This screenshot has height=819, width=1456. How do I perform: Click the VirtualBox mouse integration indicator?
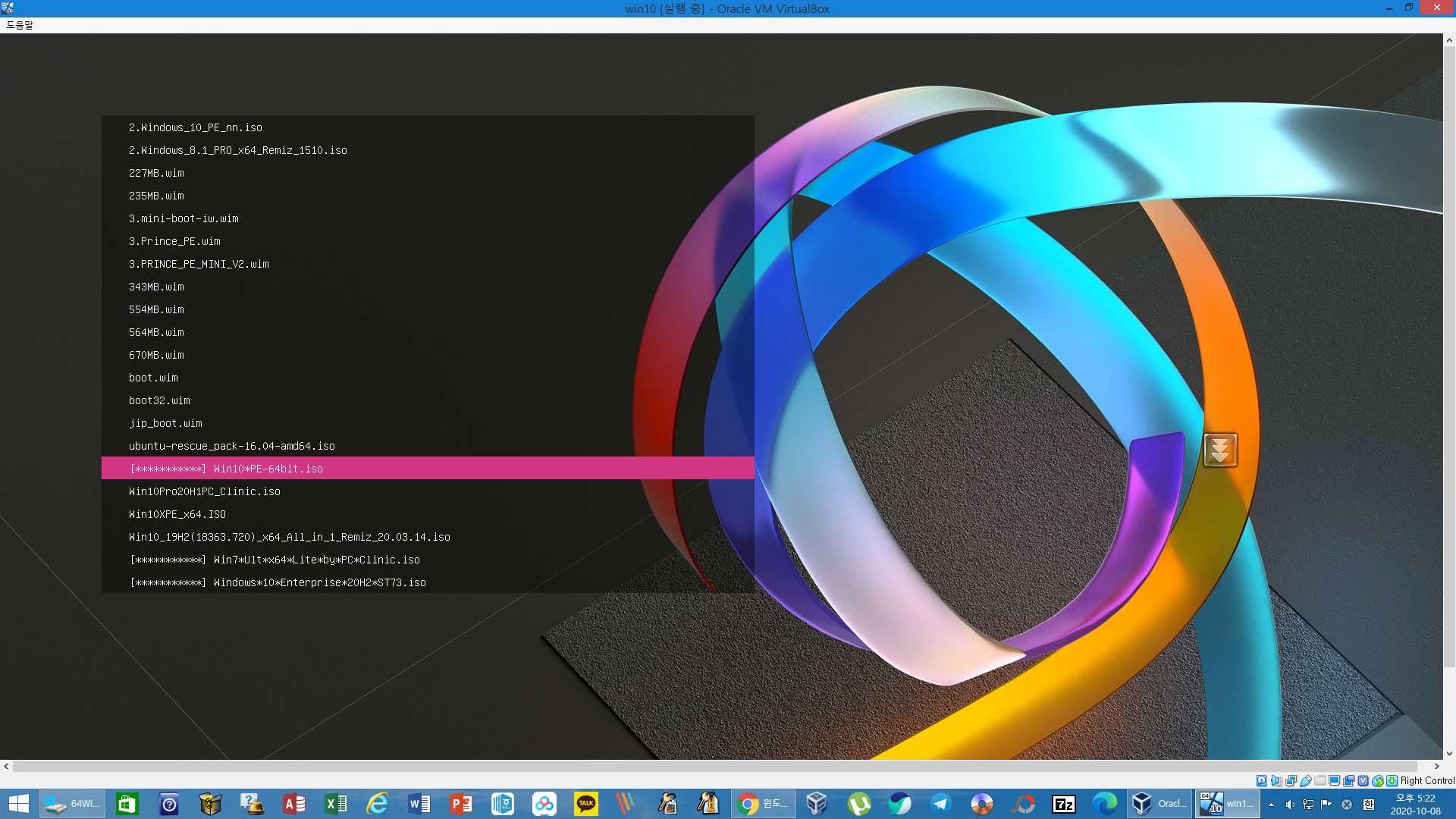click(x=1378, y=780)
